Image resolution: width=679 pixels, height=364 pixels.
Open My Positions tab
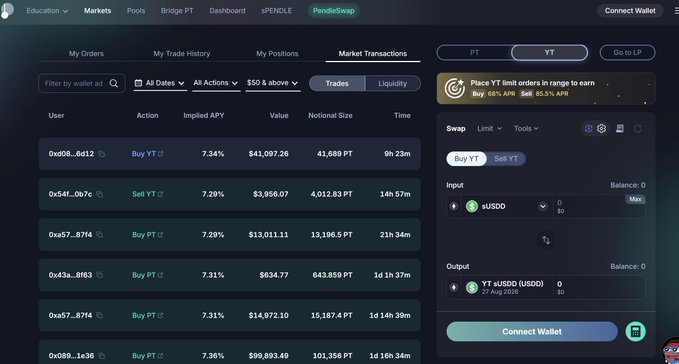(277, 54)
